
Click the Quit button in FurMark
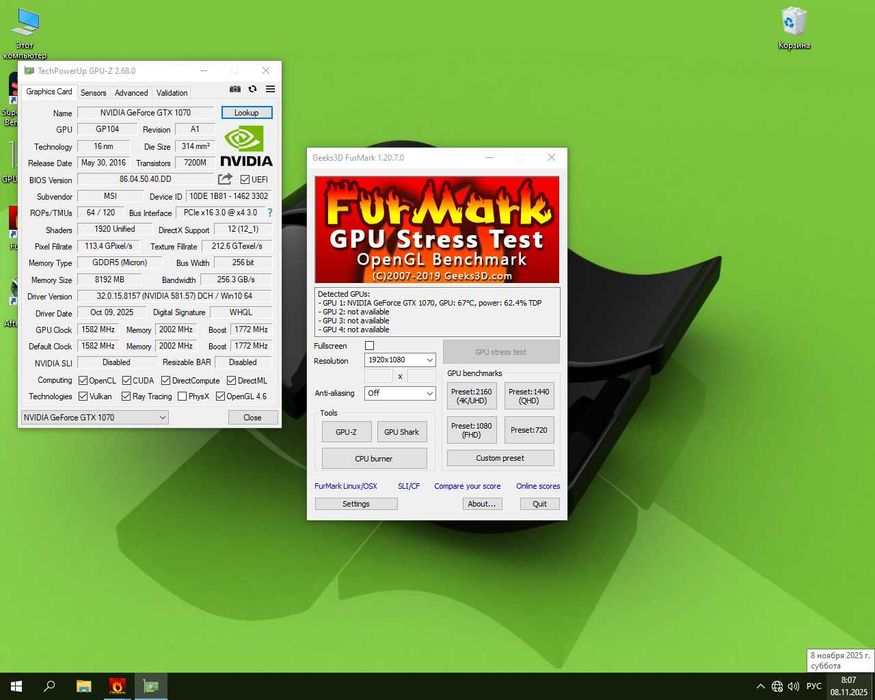(x=540, y=504)
